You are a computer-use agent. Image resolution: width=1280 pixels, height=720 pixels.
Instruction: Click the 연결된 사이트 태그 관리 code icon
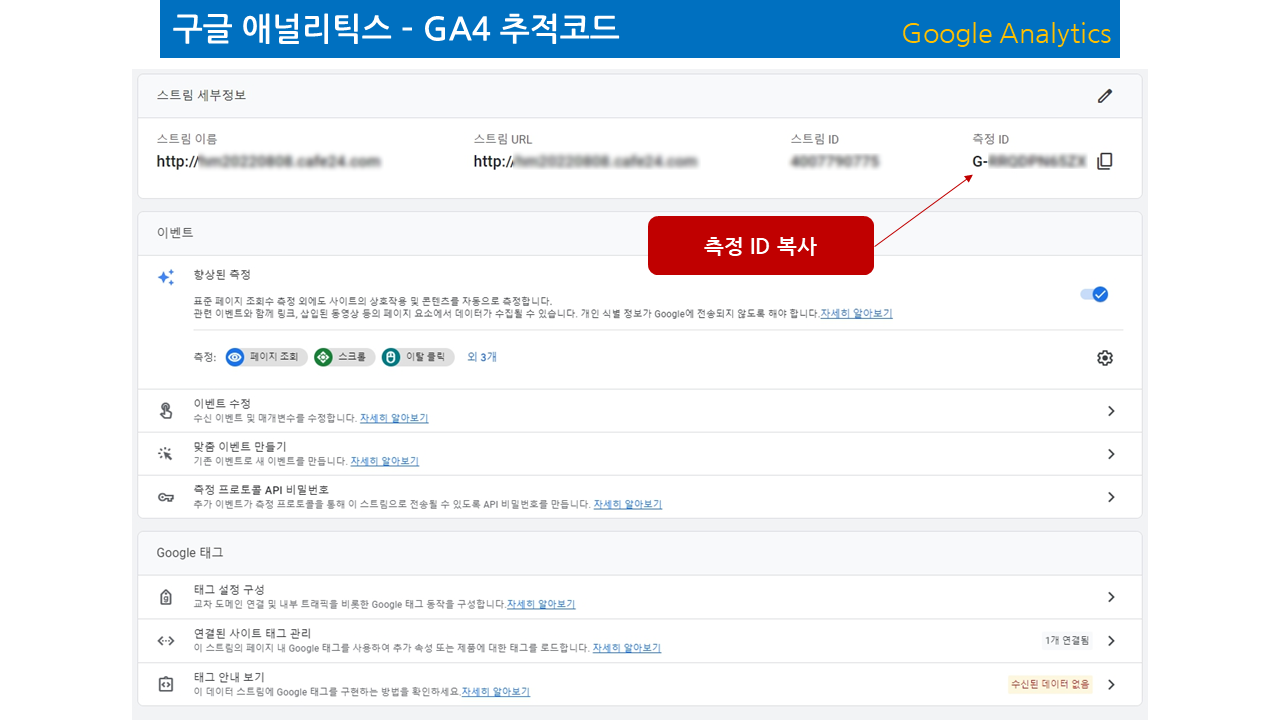[x=166, y=641]
